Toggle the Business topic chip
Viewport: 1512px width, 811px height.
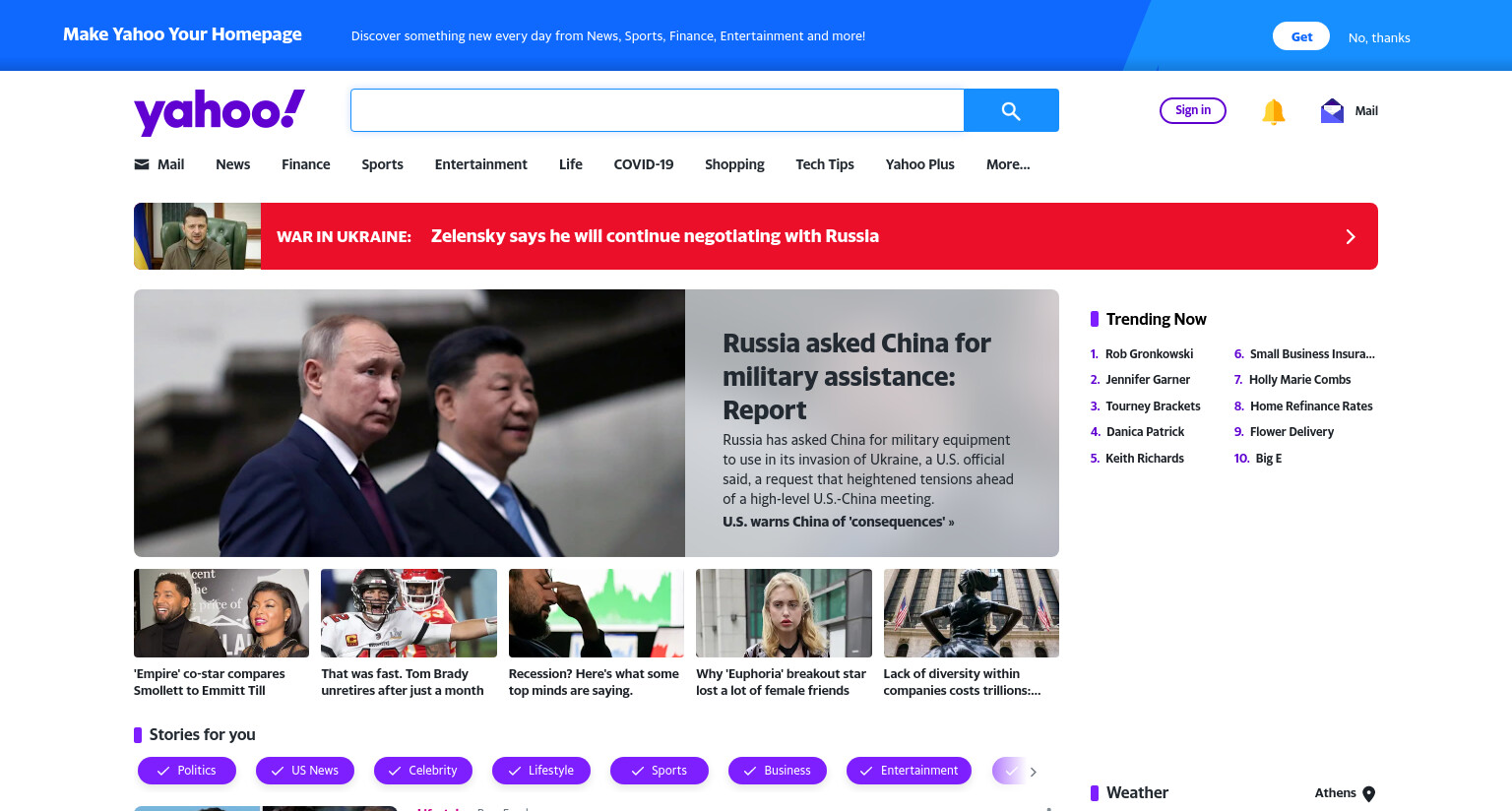(x=778, y=771)
